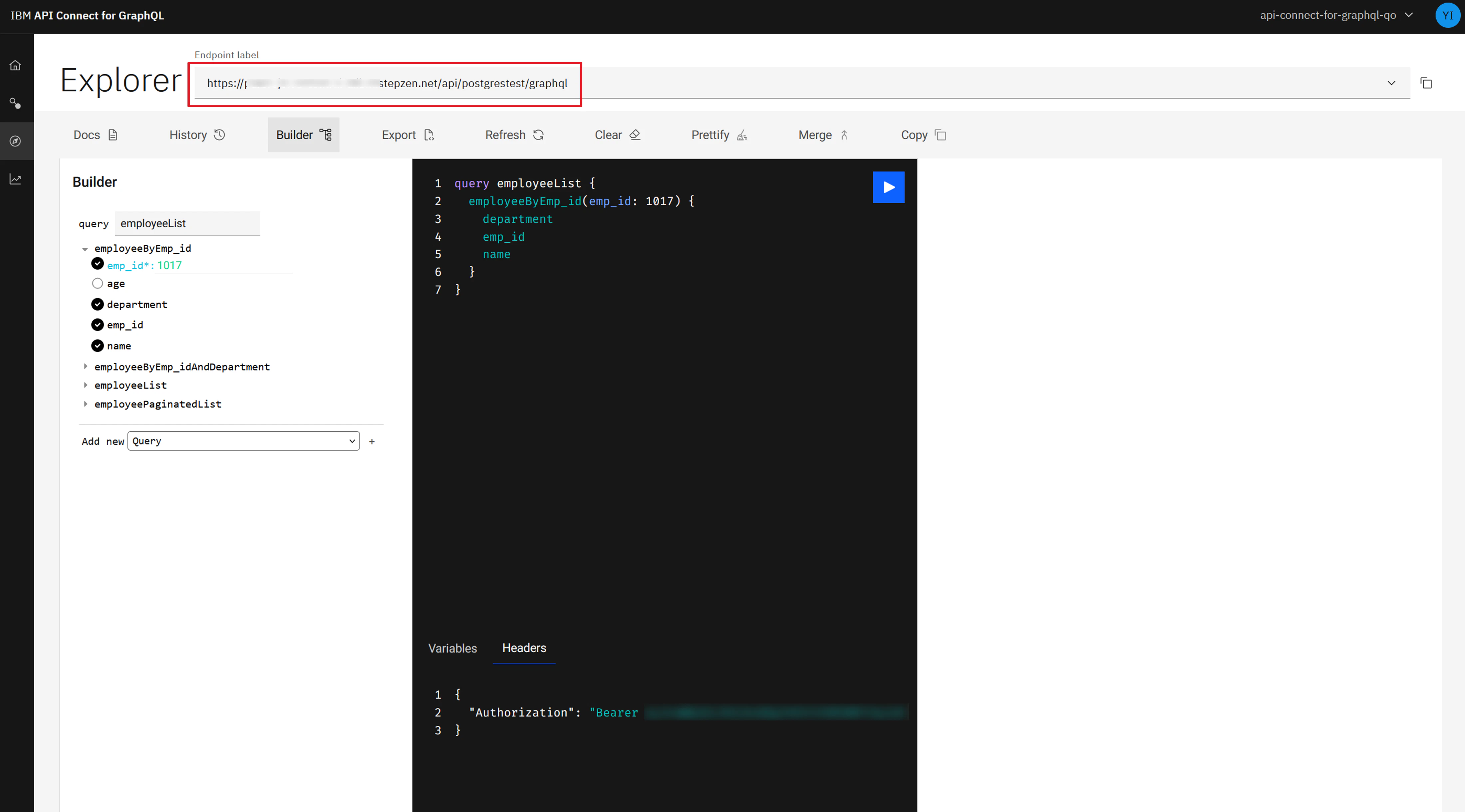This screenshot has height=812, width=1465.
Task: Open the endpoint URL dropdown chevron
Action: pyautogui.click(x=1391, y=83)
